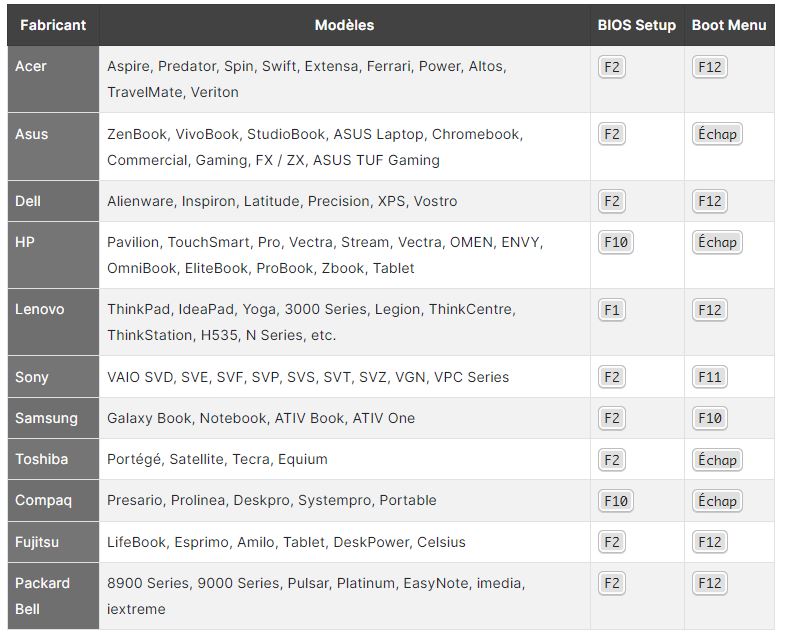Click the F10 BIOS key in HP row

616,242
